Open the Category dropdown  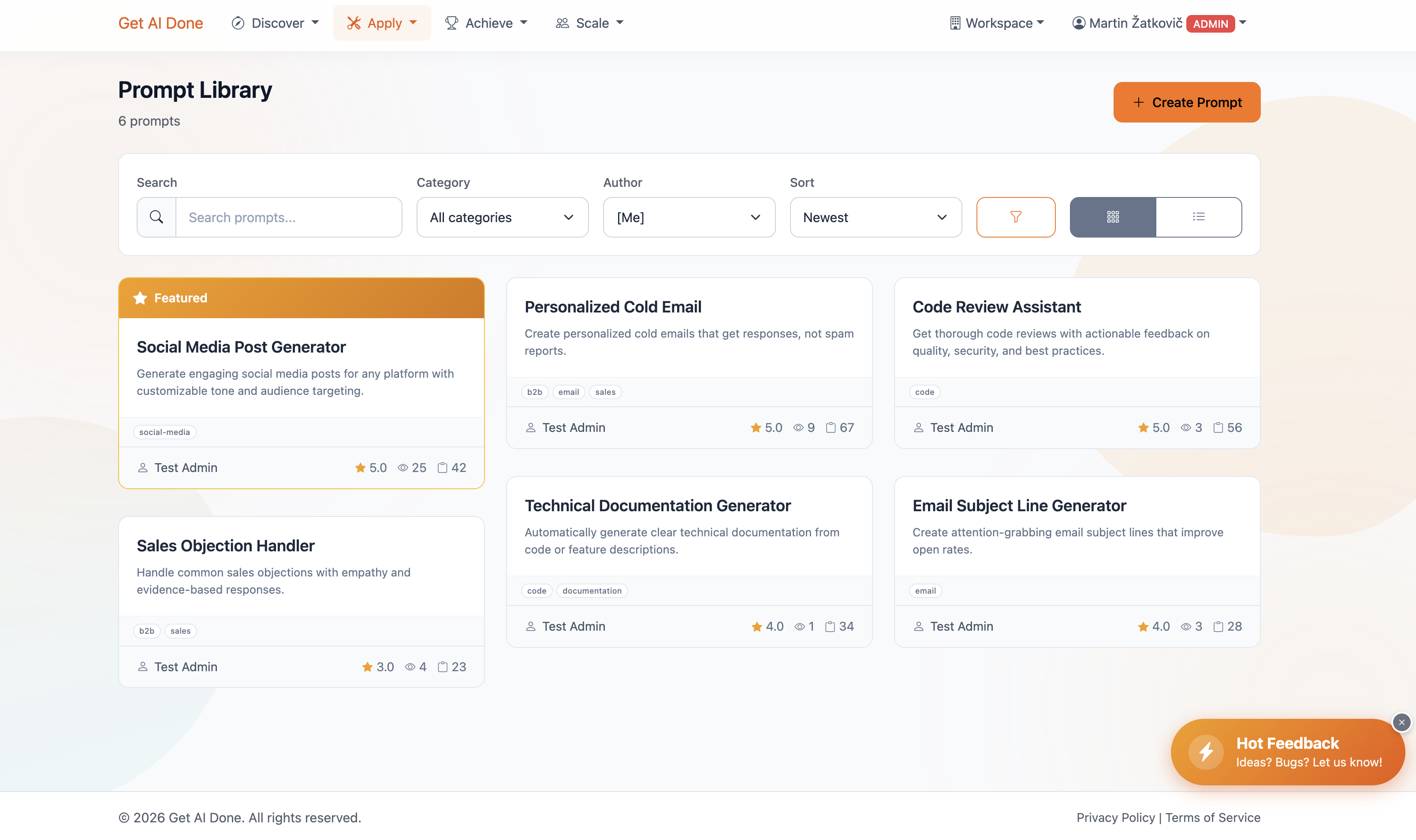pyautogui.click(x=502, y=217)
